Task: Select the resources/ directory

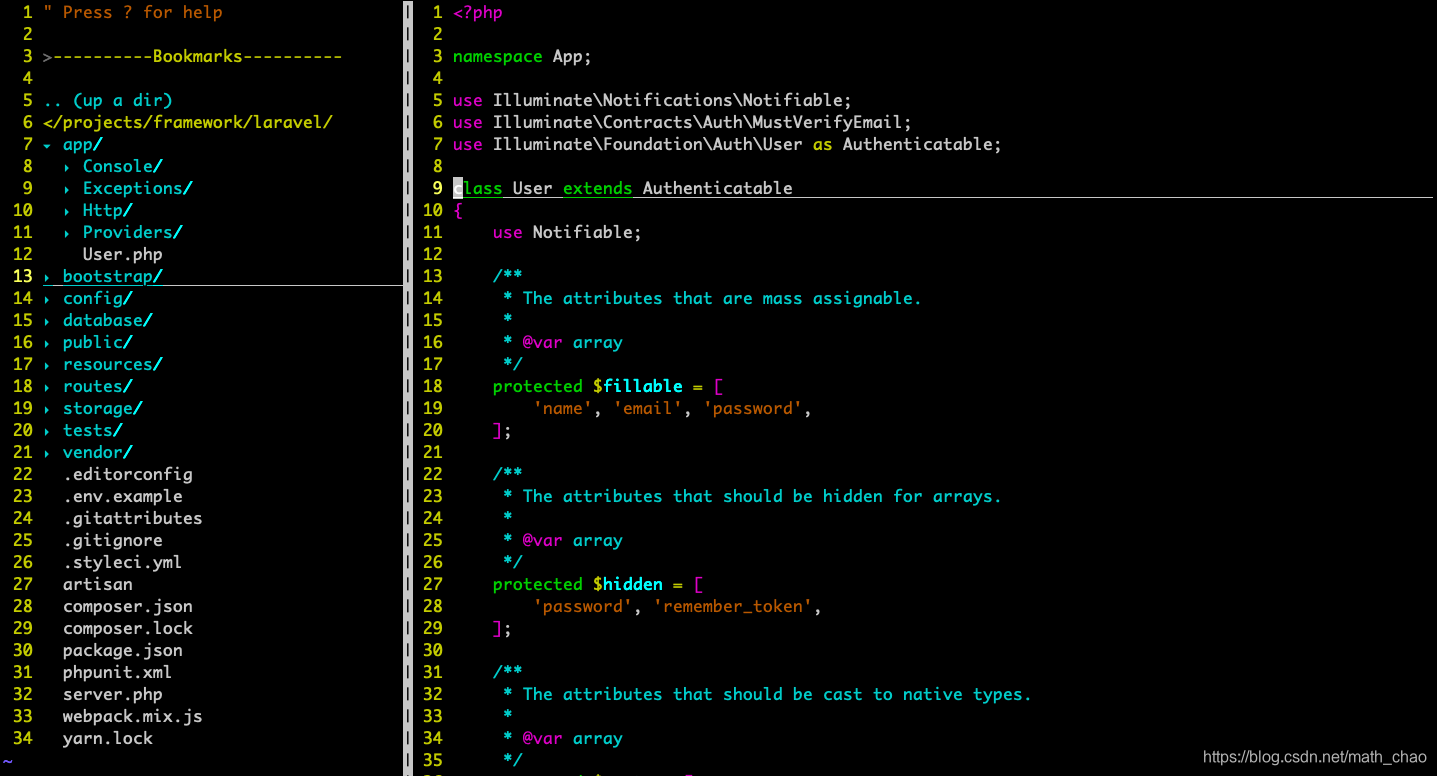Action: point(113,365)
